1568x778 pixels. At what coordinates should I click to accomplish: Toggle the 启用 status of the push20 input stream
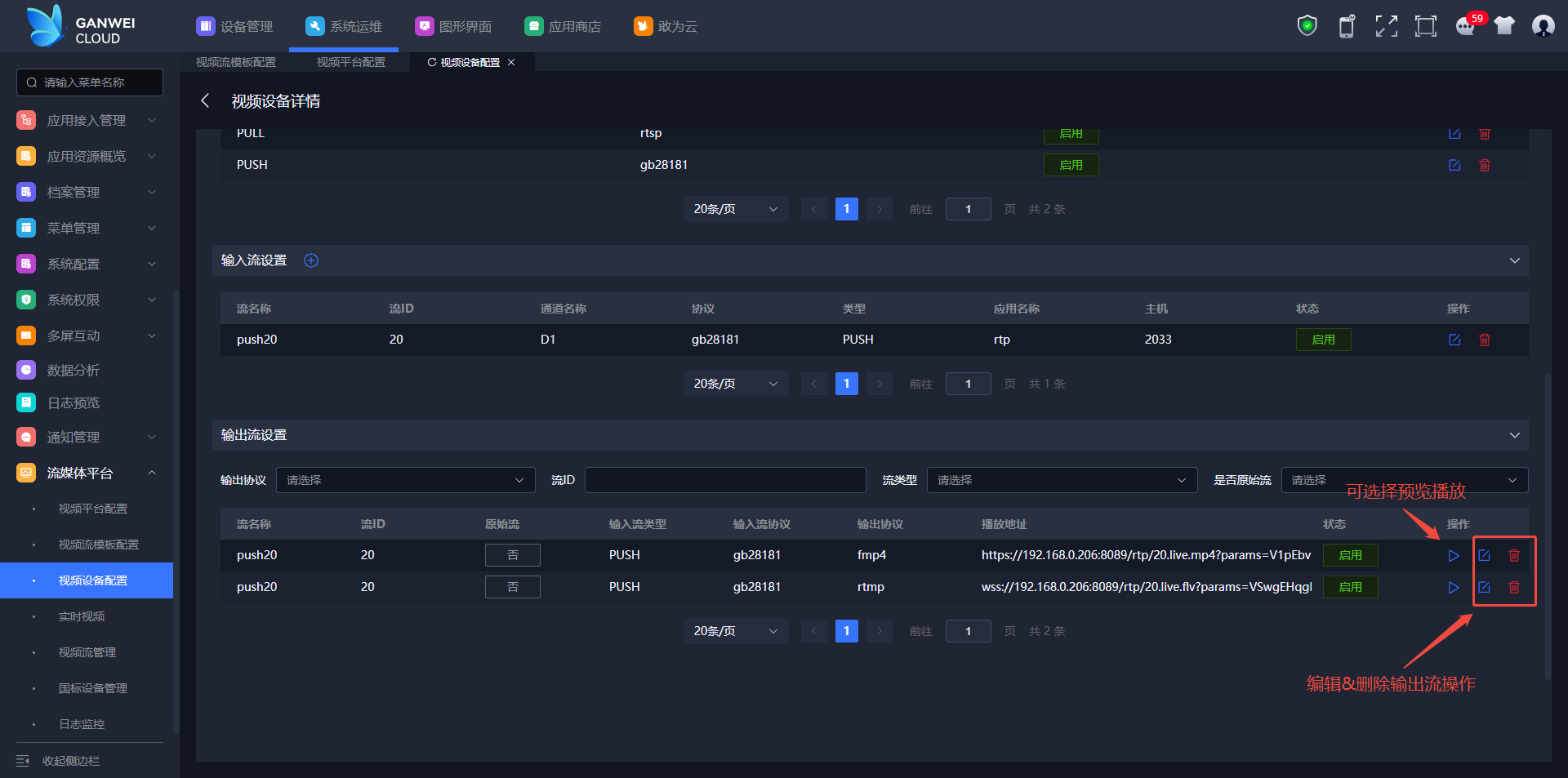1323,340
